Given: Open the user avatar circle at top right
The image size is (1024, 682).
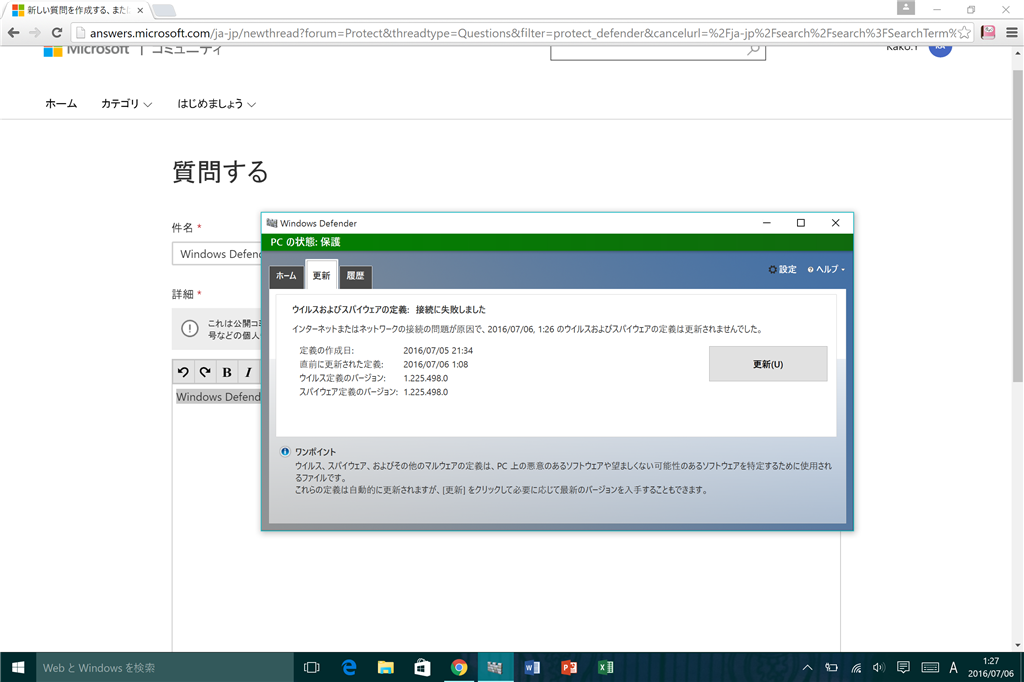Looking at the screenshot, I should (x=940, y=48).
